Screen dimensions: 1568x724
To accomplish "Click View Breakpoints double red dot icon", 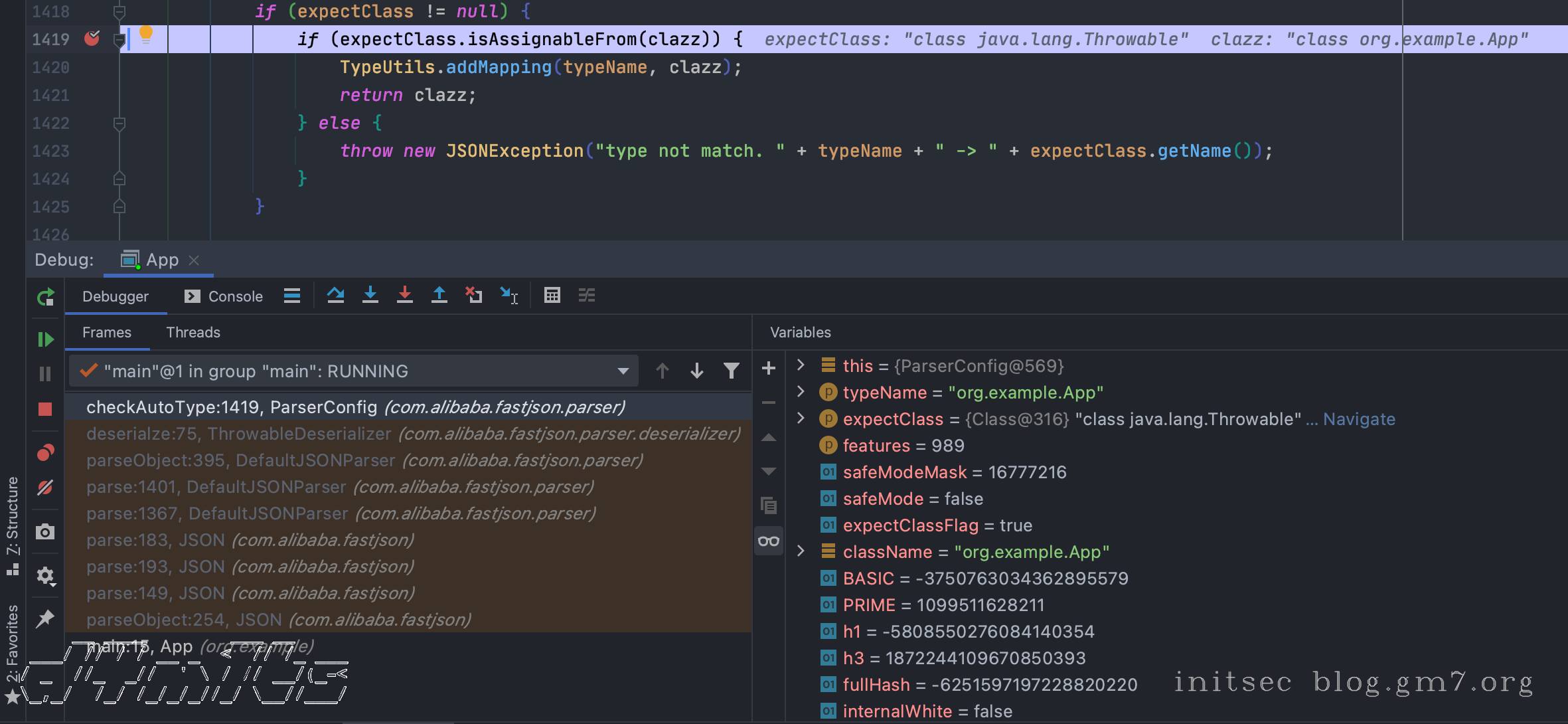I will click(x=45, y=453).
